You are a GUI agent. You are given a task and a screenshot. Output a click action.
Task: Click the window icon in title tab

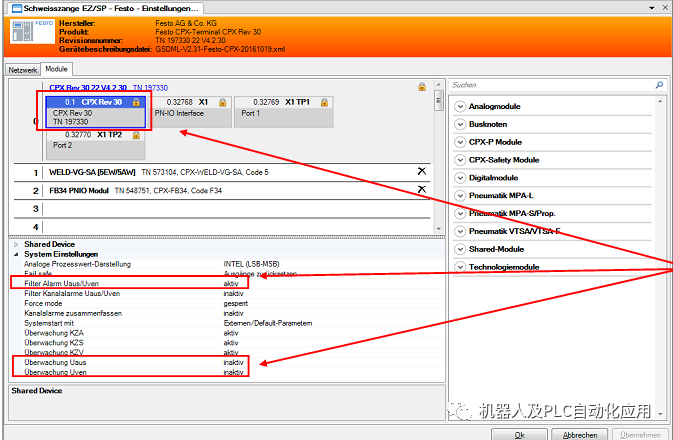tap(17, 8)
